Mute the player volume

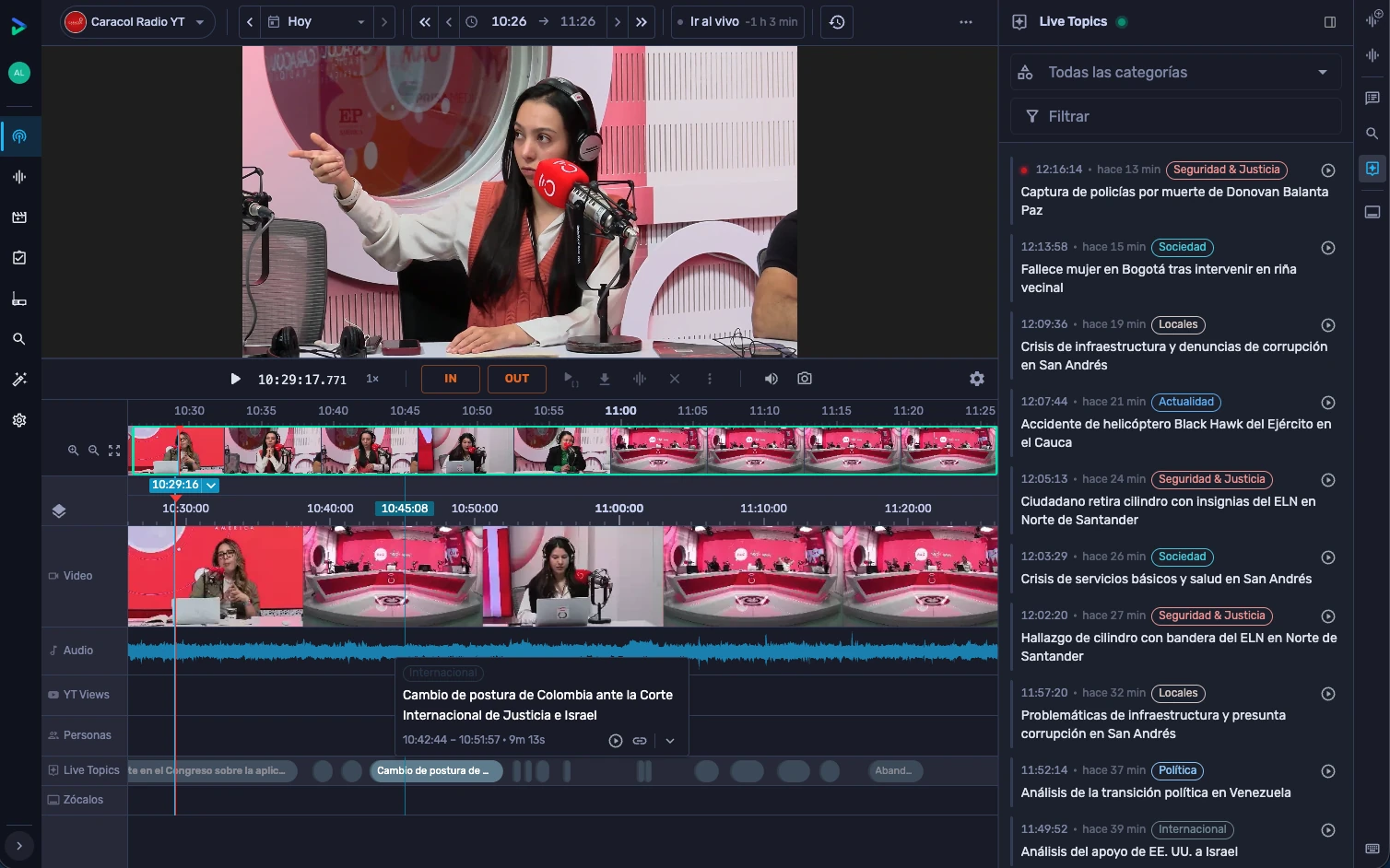point(772,379)
